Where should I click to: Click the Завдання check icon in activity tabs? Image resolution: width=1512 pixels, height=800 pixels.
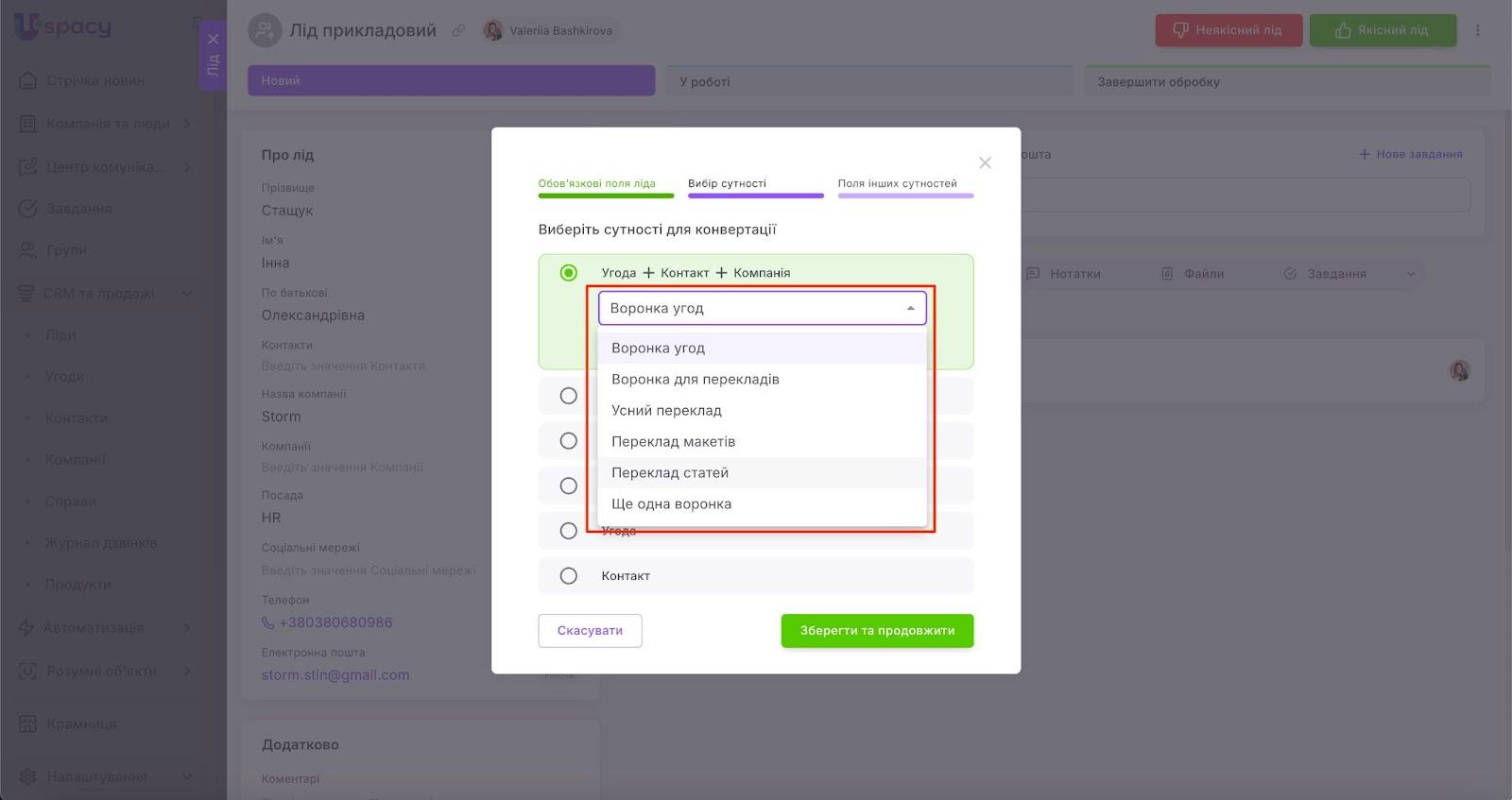1290,274
